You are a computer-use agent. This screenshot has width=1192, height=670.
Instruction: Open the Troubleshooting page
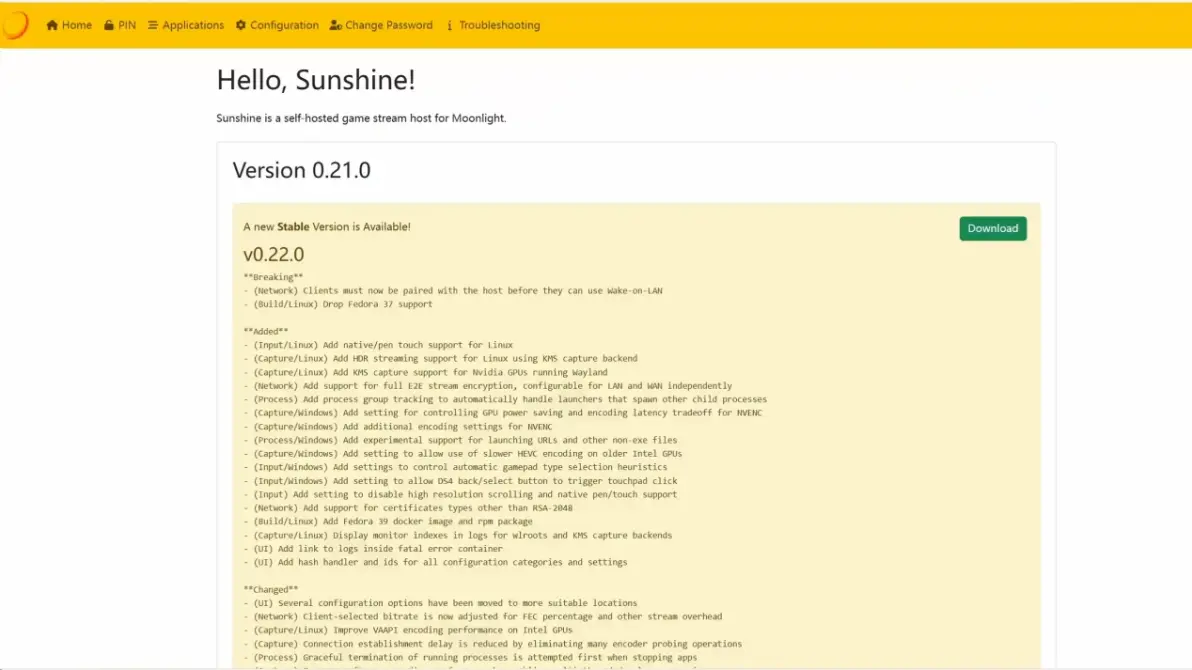click(x=493, y=25)
